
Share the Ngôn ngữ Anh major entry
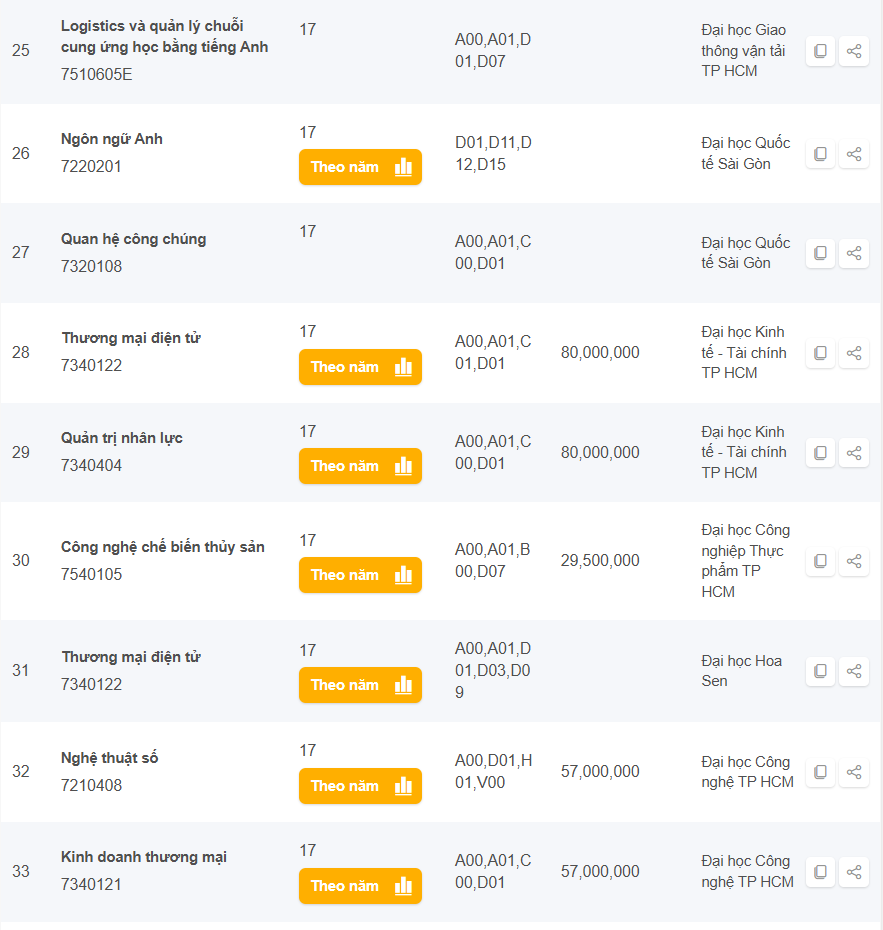click(x=854, y=154)
